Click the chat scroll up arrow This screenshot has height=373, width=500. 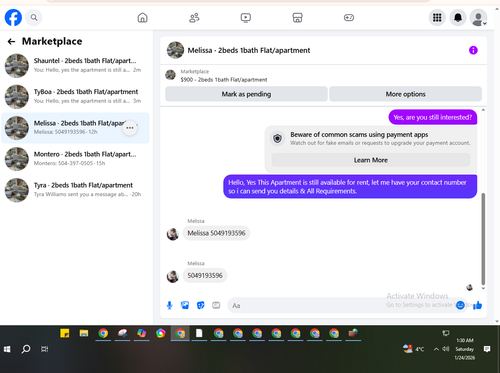click(x=483, y=110)
